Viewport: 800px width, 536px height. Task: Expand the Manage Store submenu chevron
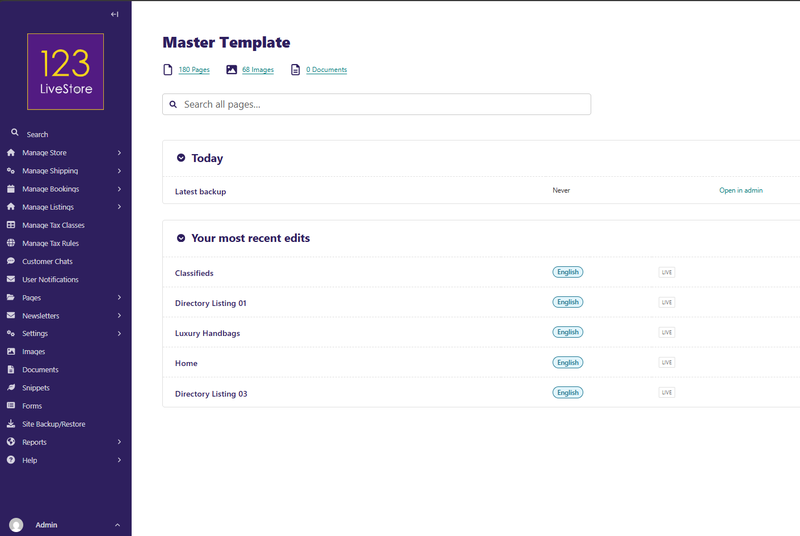(x=119, y=153)
